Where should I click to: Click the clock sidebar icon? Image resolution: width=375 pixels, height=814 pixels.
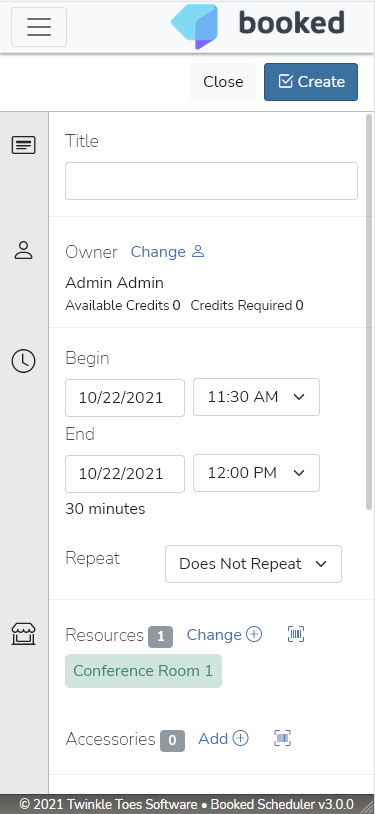tap(23, 360)
